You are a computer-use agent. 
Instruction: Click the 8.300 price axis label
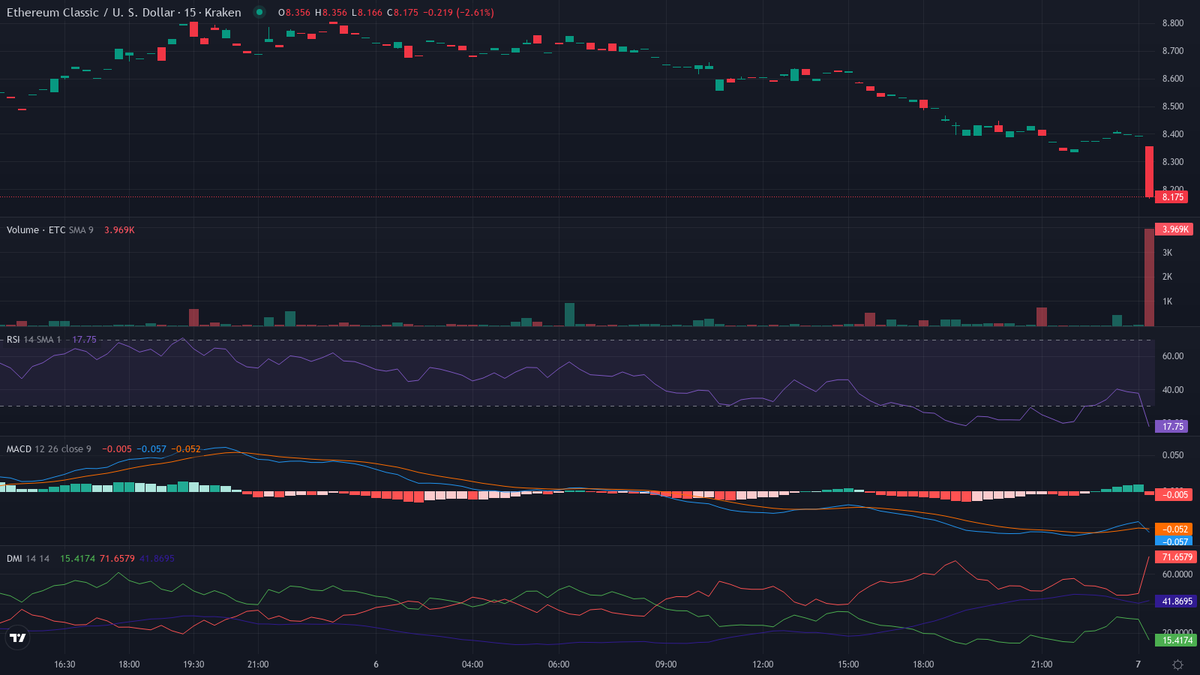tap(1173, 162)
